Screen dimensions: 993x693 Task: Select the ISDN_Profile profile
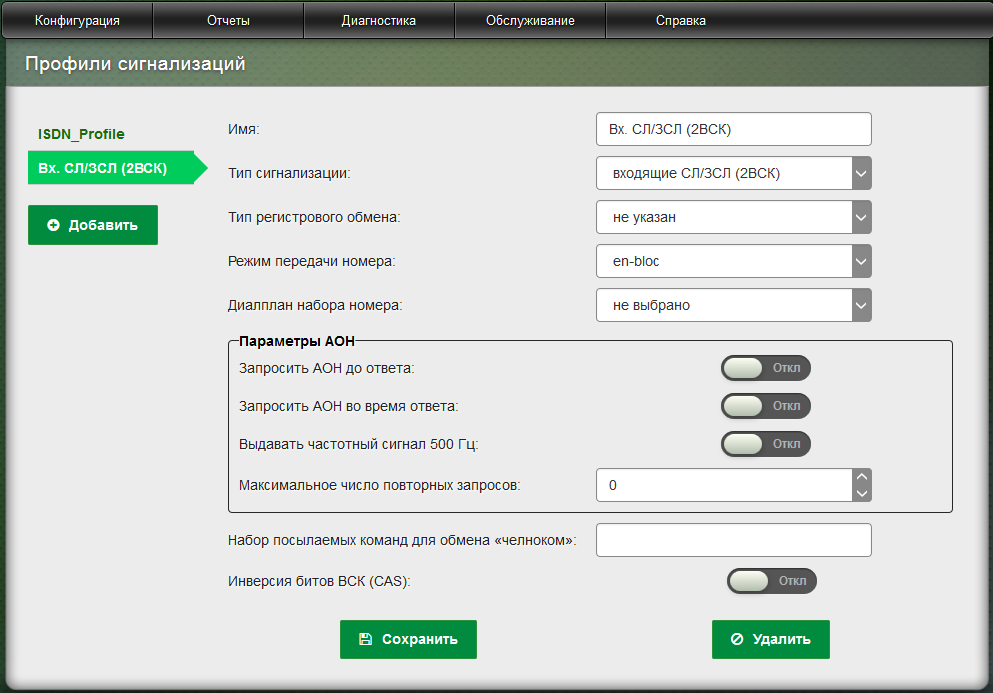click(x=81, y=134)
